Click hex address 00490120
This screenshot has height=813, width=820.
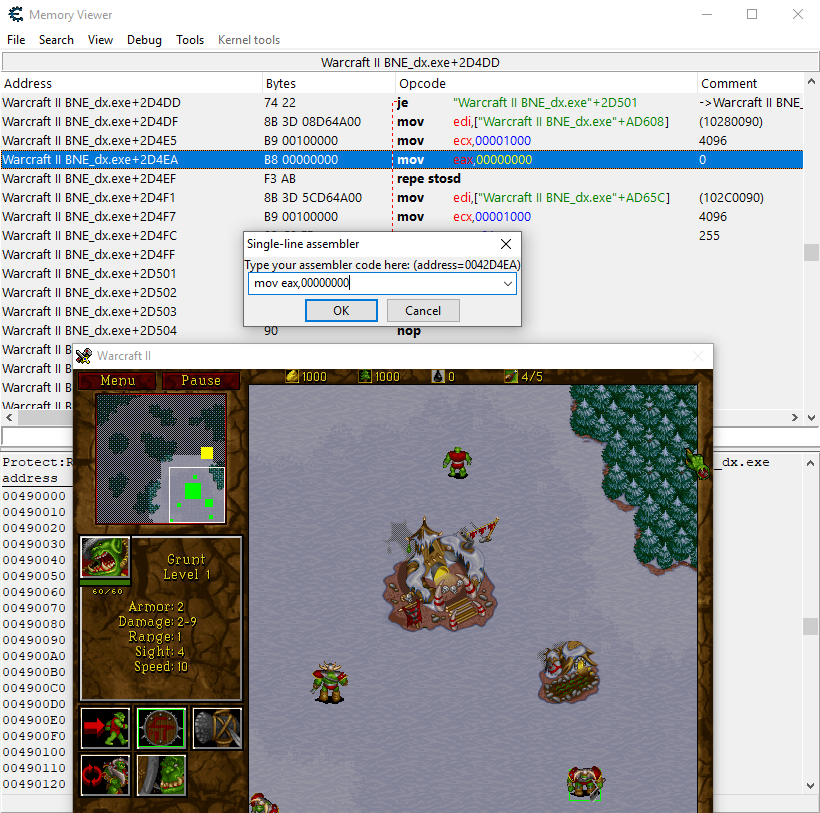pos(34,784)
